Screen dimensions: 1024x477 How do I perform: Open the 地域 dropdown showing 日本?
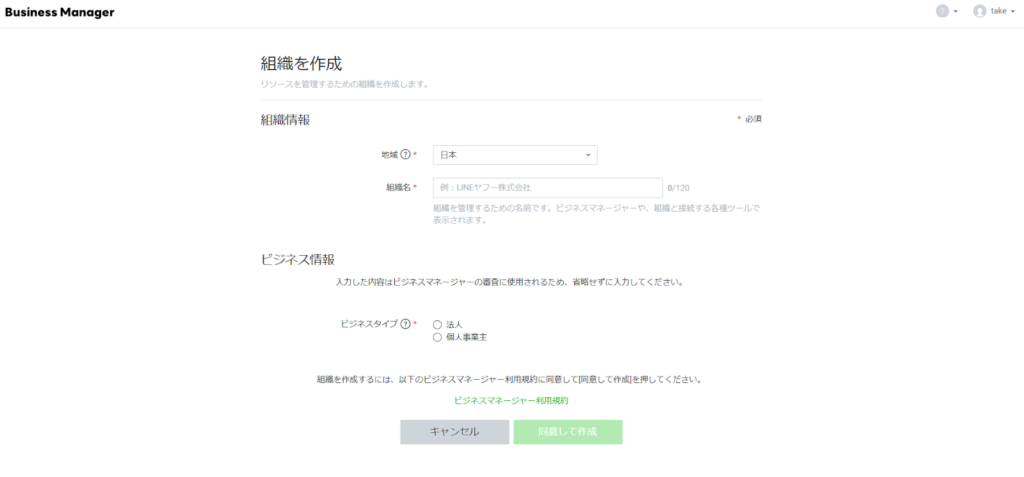click(x=514, y=155)
